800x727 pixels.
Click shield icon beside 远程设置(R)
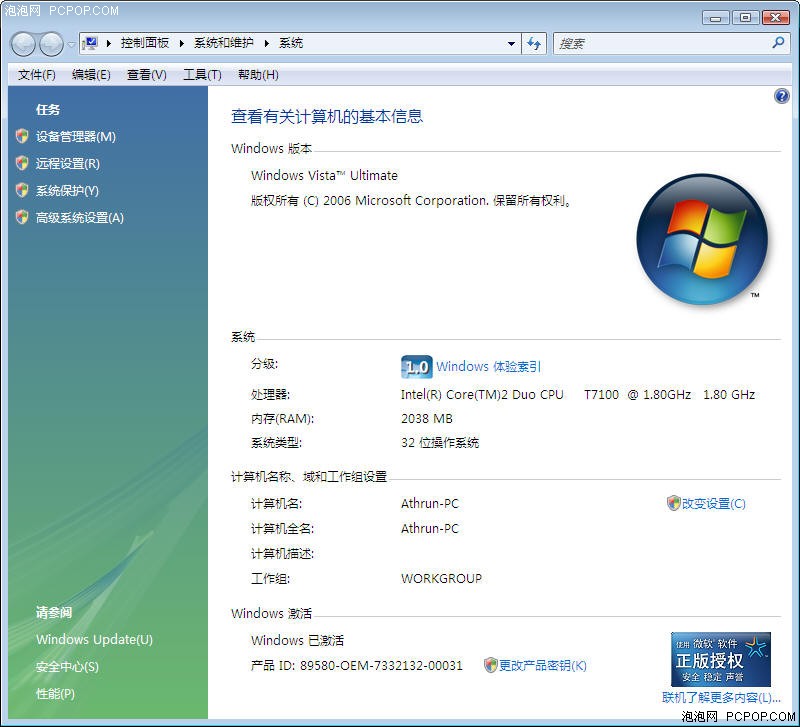[x=22, y=163]
